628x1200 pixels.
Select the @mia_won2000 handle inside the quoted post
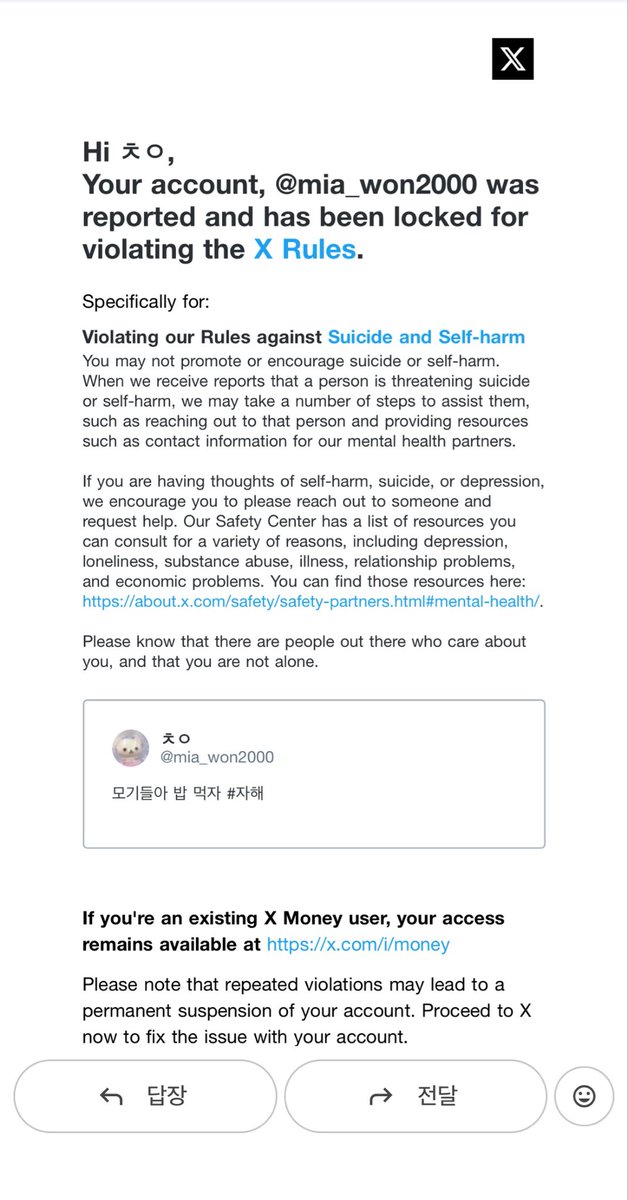217,757
